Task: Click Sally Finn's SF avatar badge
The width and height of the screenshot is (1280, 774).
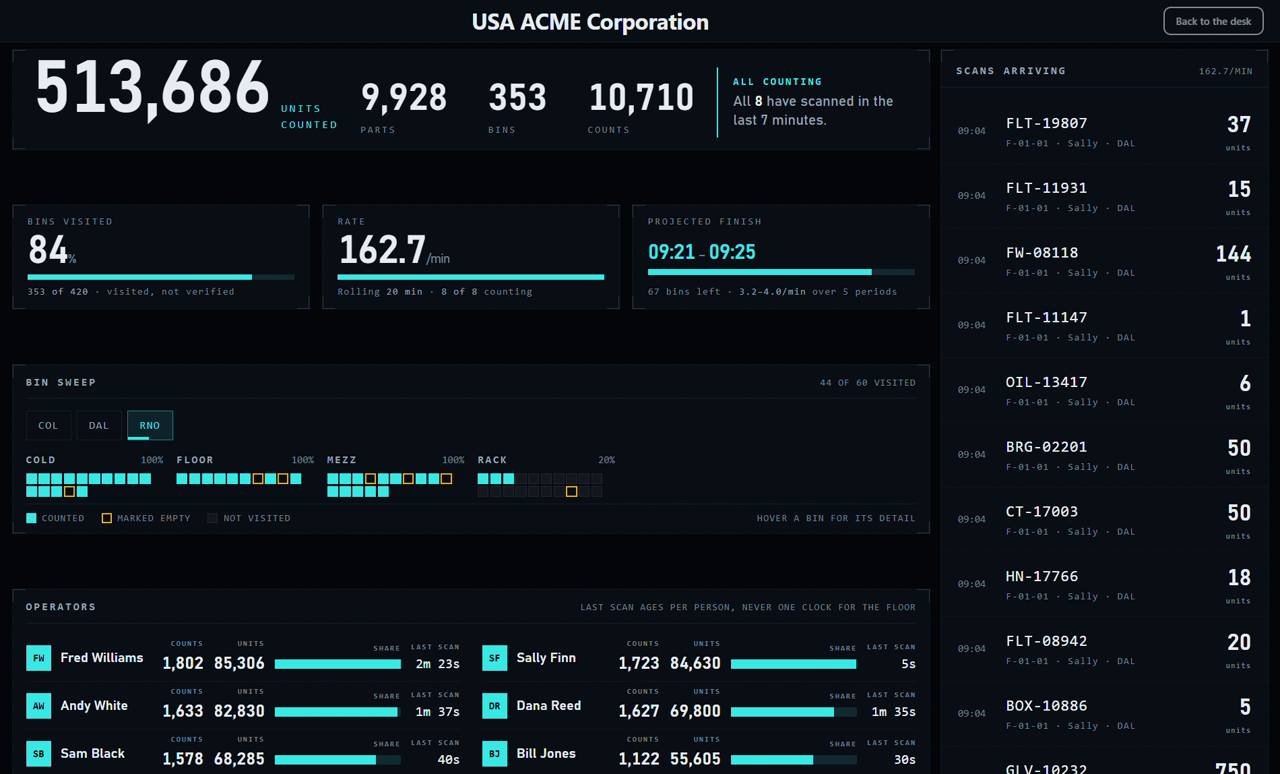Action: click(x=494, y=658)
